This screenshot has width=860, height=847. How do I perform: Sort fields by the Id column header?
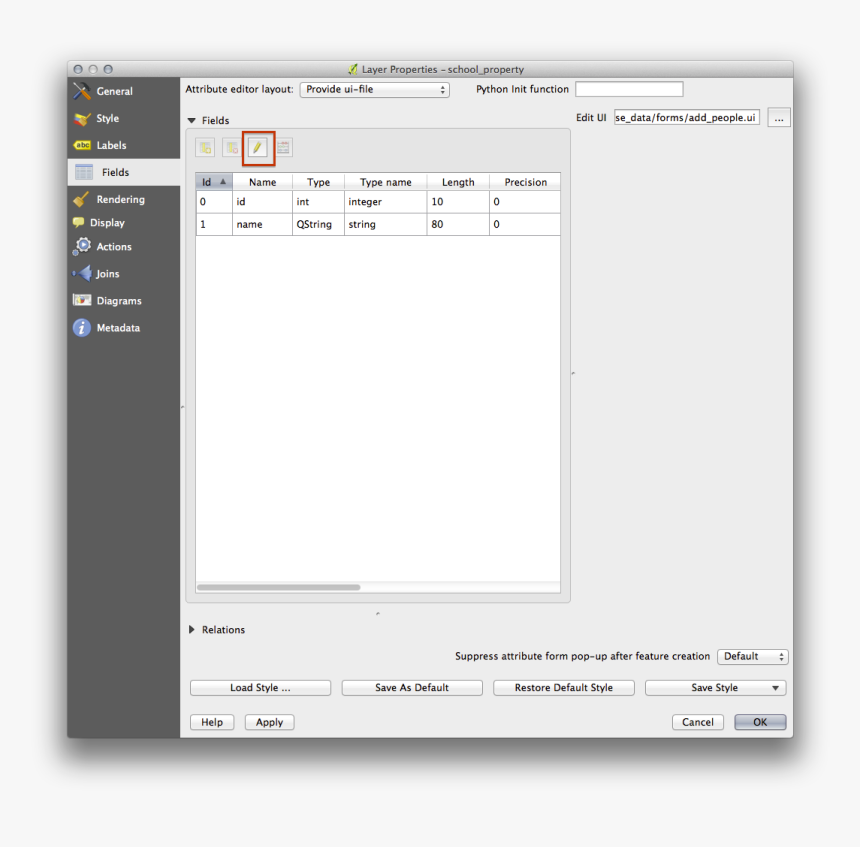213,182
